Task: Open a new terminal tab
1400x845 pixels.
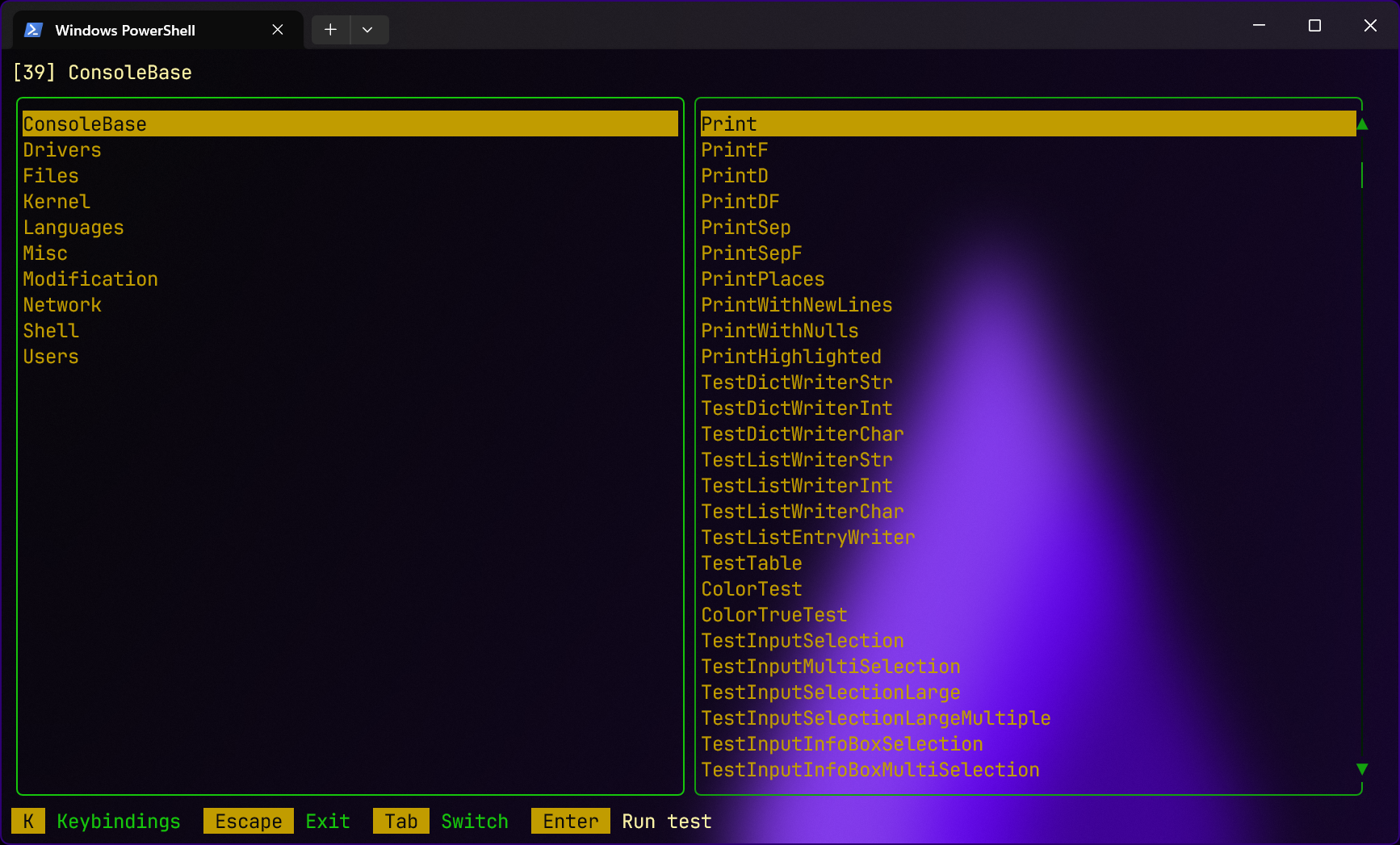Action: 330,30
